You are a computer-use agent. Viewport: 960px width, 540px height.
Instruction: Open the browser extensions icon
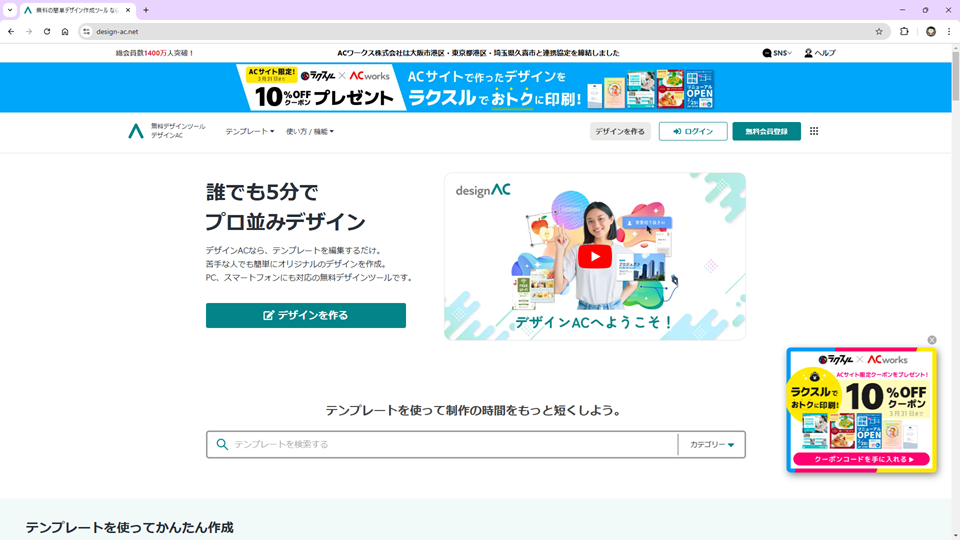tap(905, 31)
